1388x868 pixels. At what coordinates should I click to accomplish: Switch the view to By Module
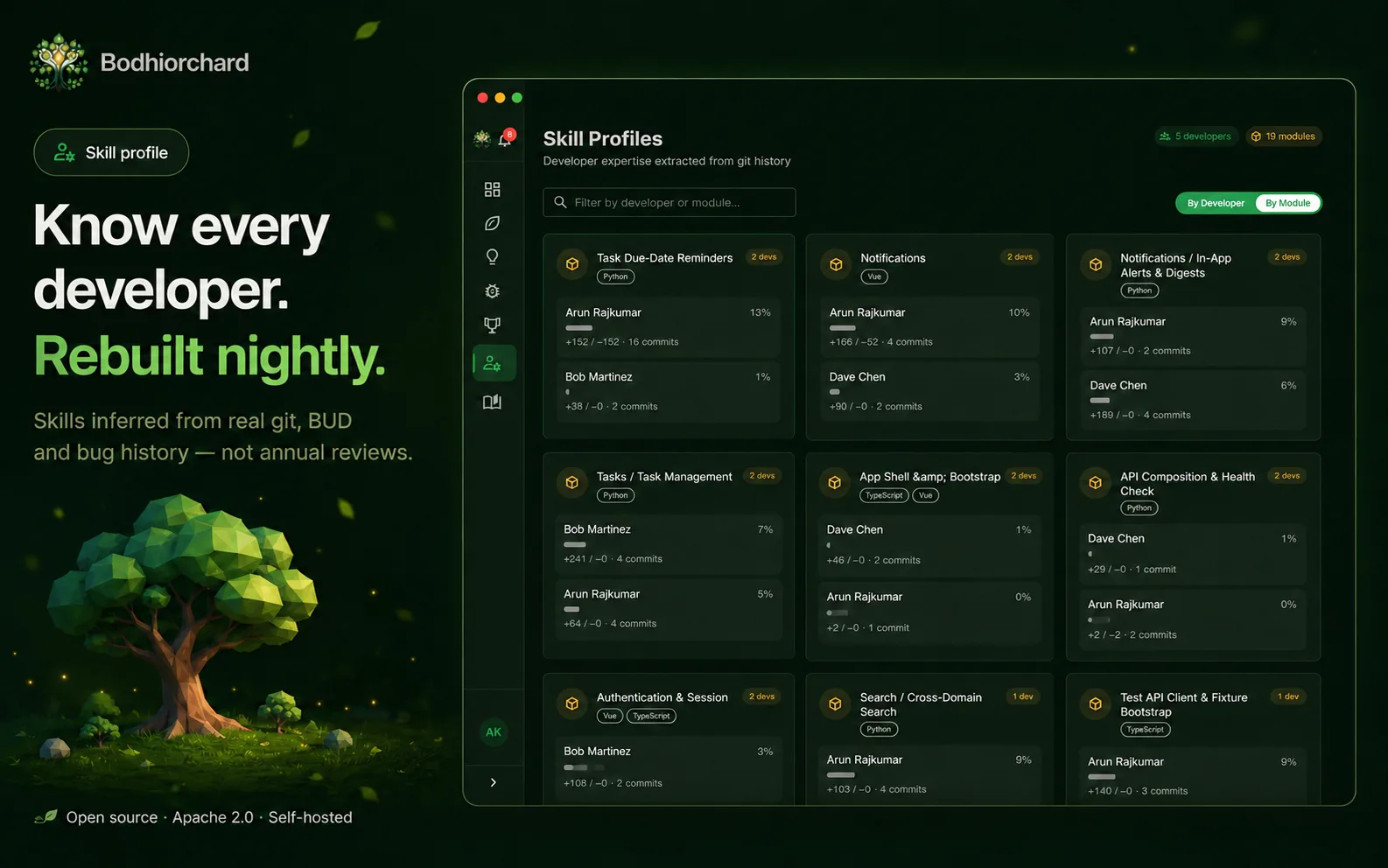tap(1288, 203)
